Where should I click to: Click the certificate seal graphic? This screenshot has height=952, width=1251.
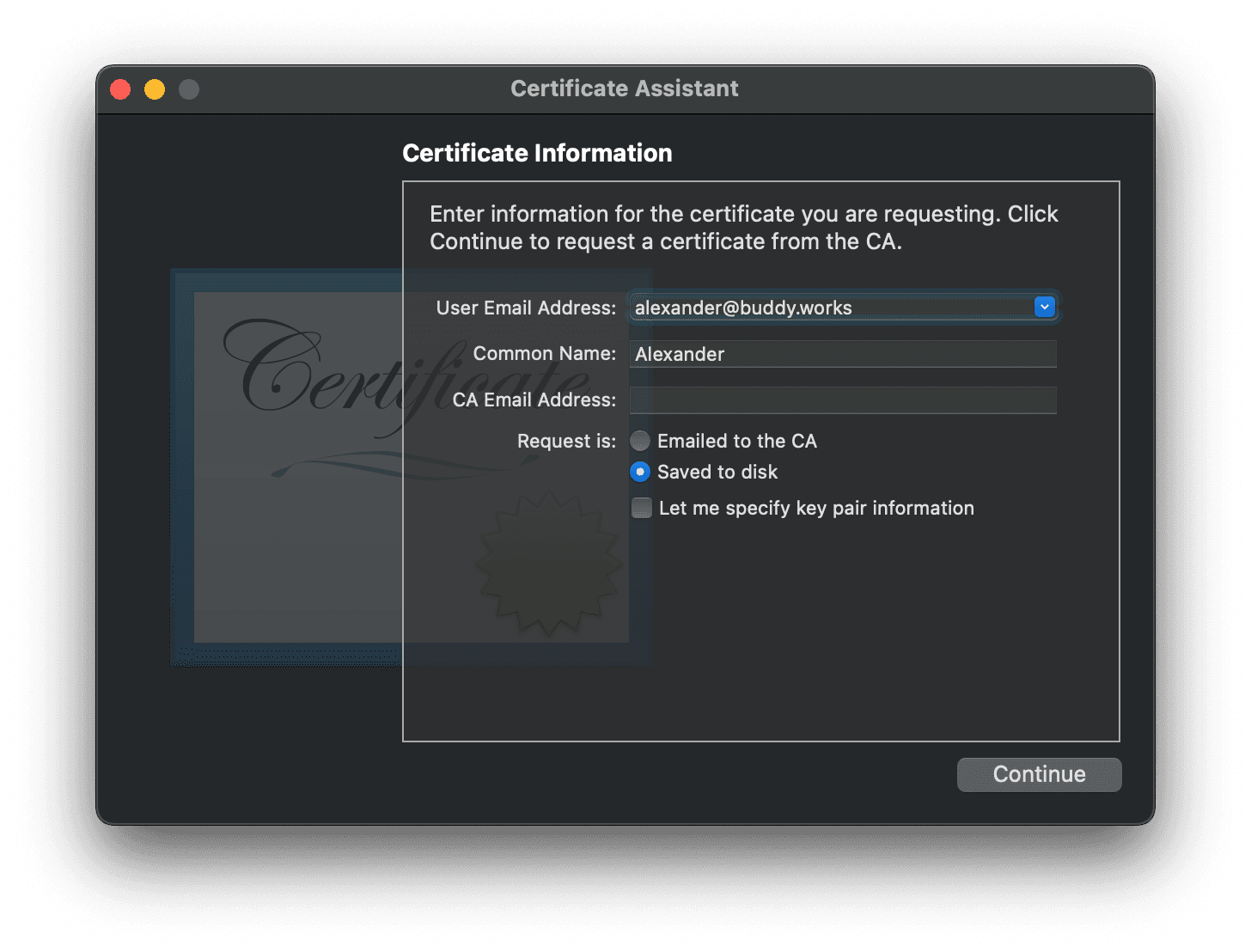[x=548, y=563]
